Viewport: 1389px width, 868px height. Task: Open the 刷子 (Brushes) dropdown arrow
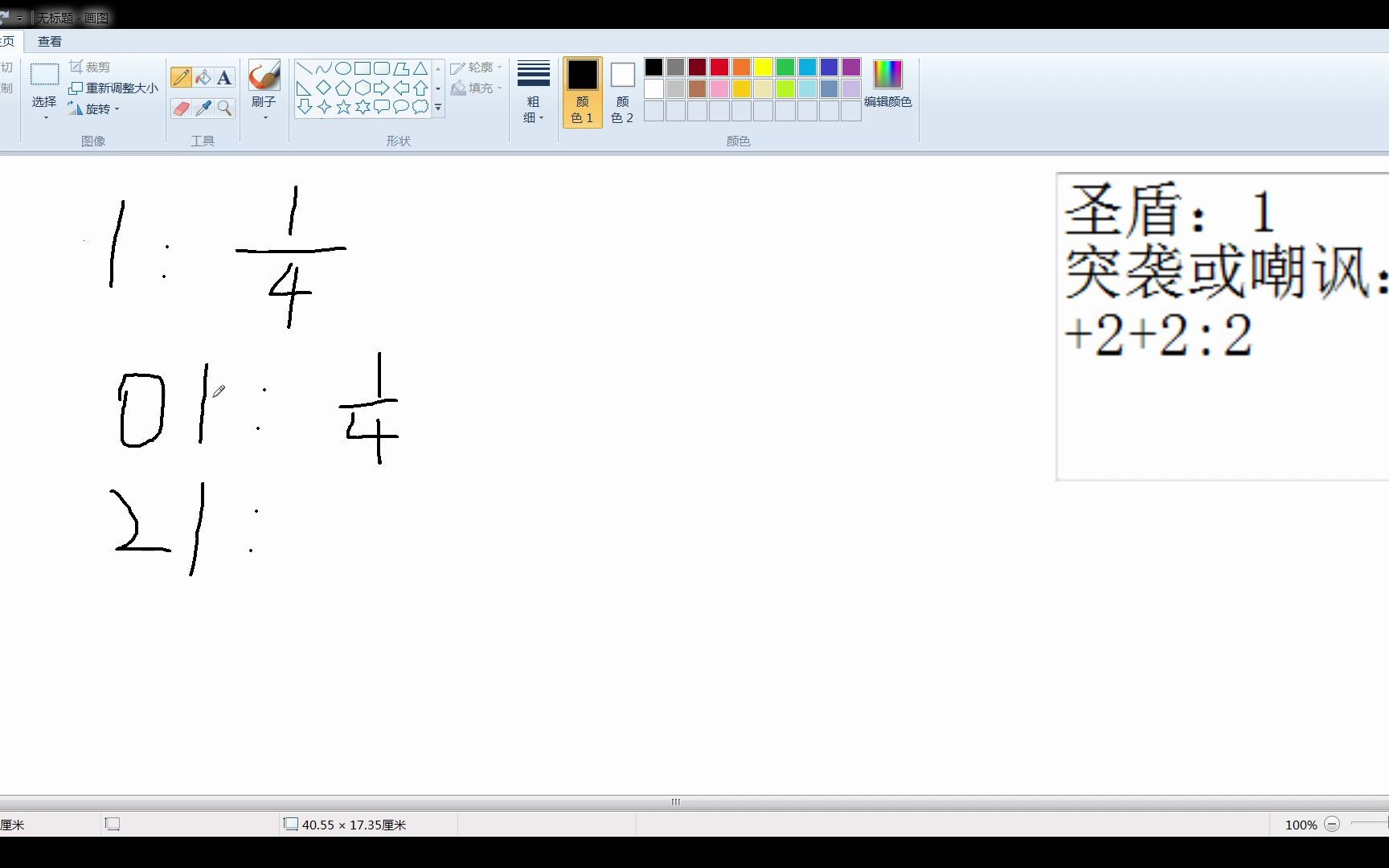click(264, 118)
